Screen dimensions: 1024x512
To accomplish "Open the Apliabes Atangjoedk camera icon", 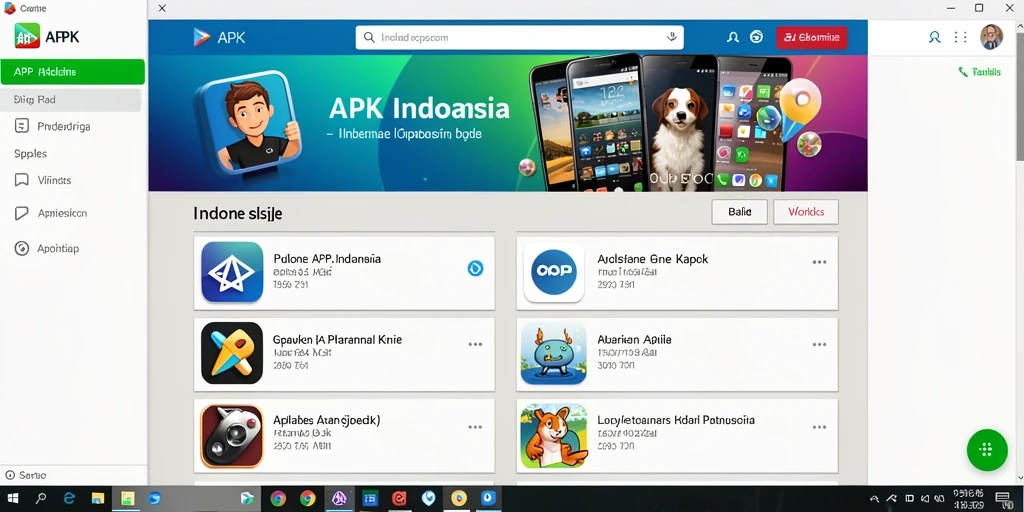I will (x=232, y=436).
